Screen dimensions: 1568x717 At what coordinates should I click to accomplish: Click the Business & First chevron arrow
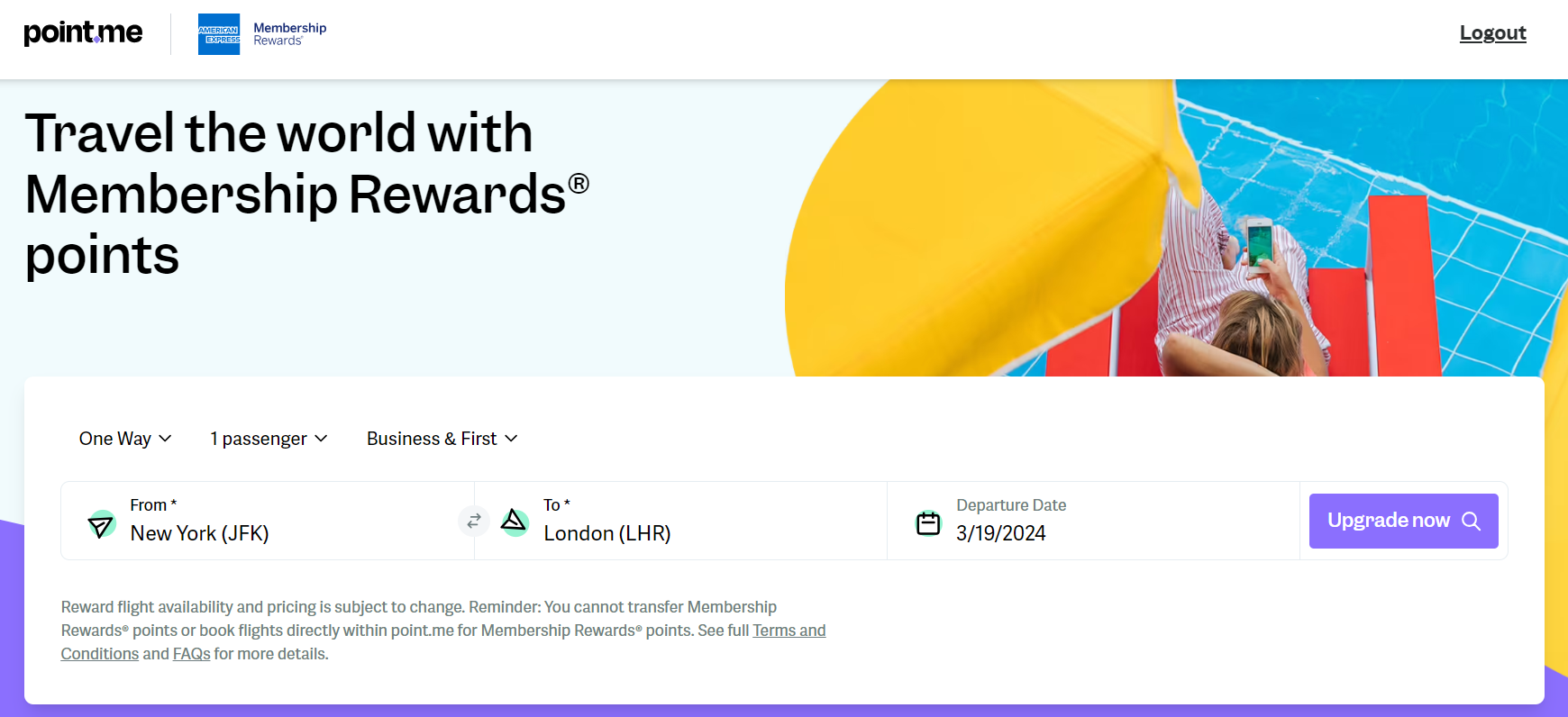(x=512, y=440)
